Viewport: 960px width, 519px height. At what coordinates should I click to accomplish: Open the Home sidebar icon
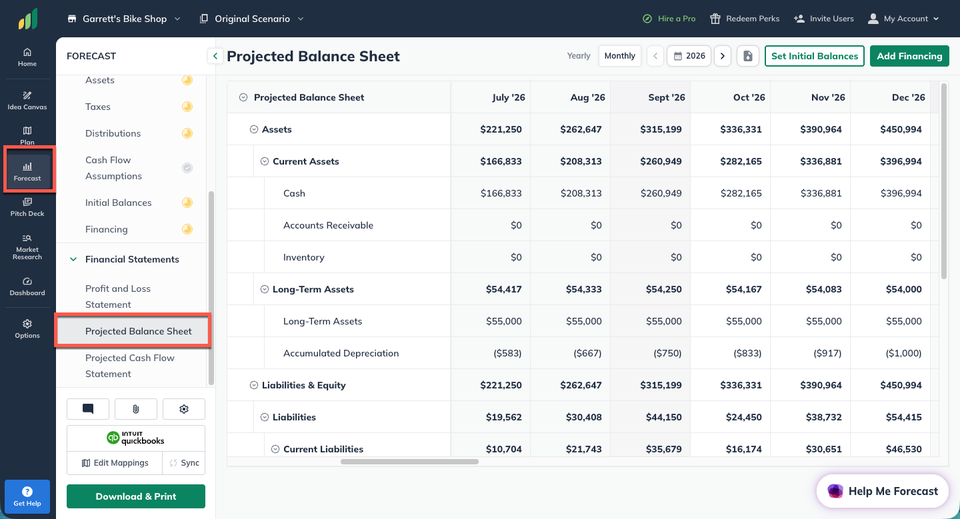pyautogui.click(x=27, y=57)
